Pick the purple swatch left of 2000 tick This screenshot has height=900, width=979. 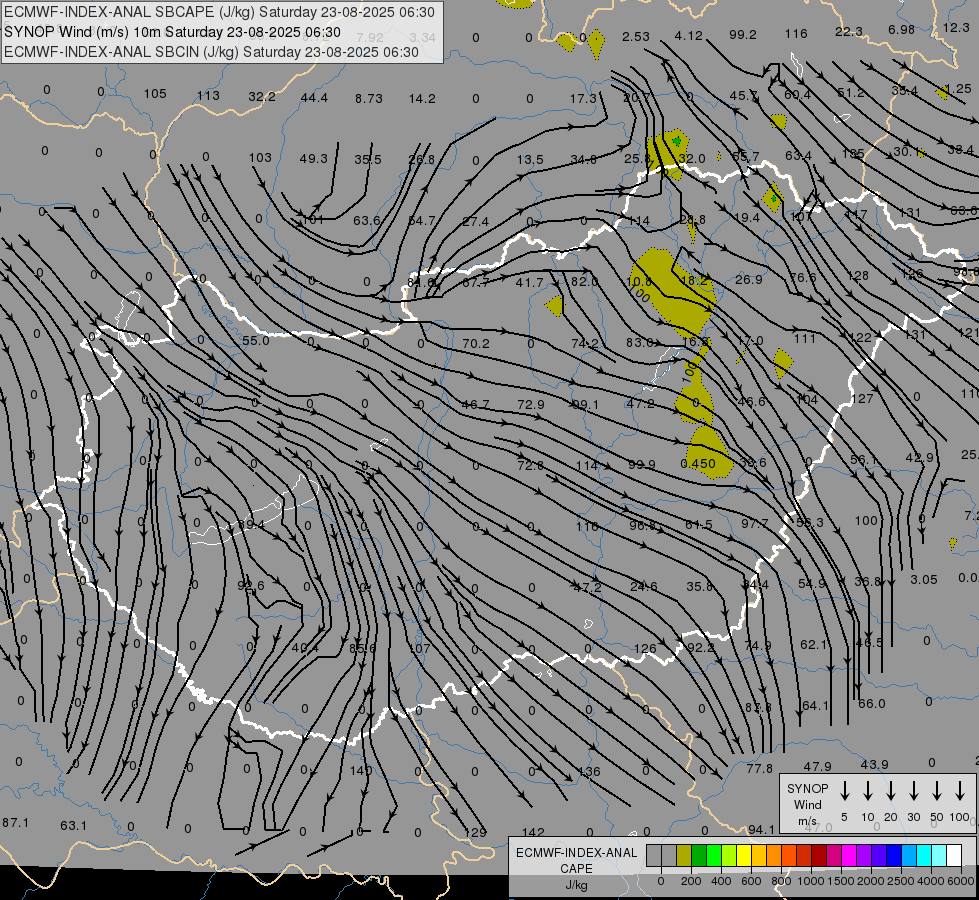pos(864,855)
